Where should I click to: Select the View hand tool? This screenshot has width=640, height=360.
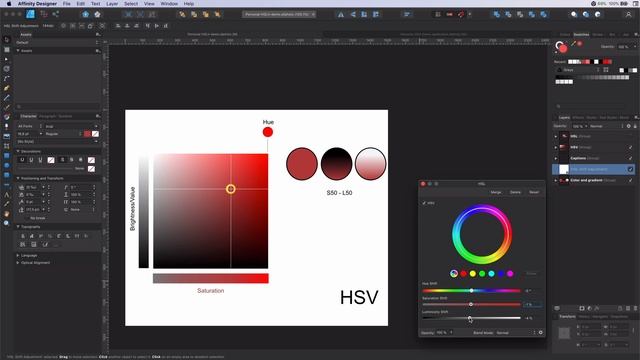coord(7,213)
